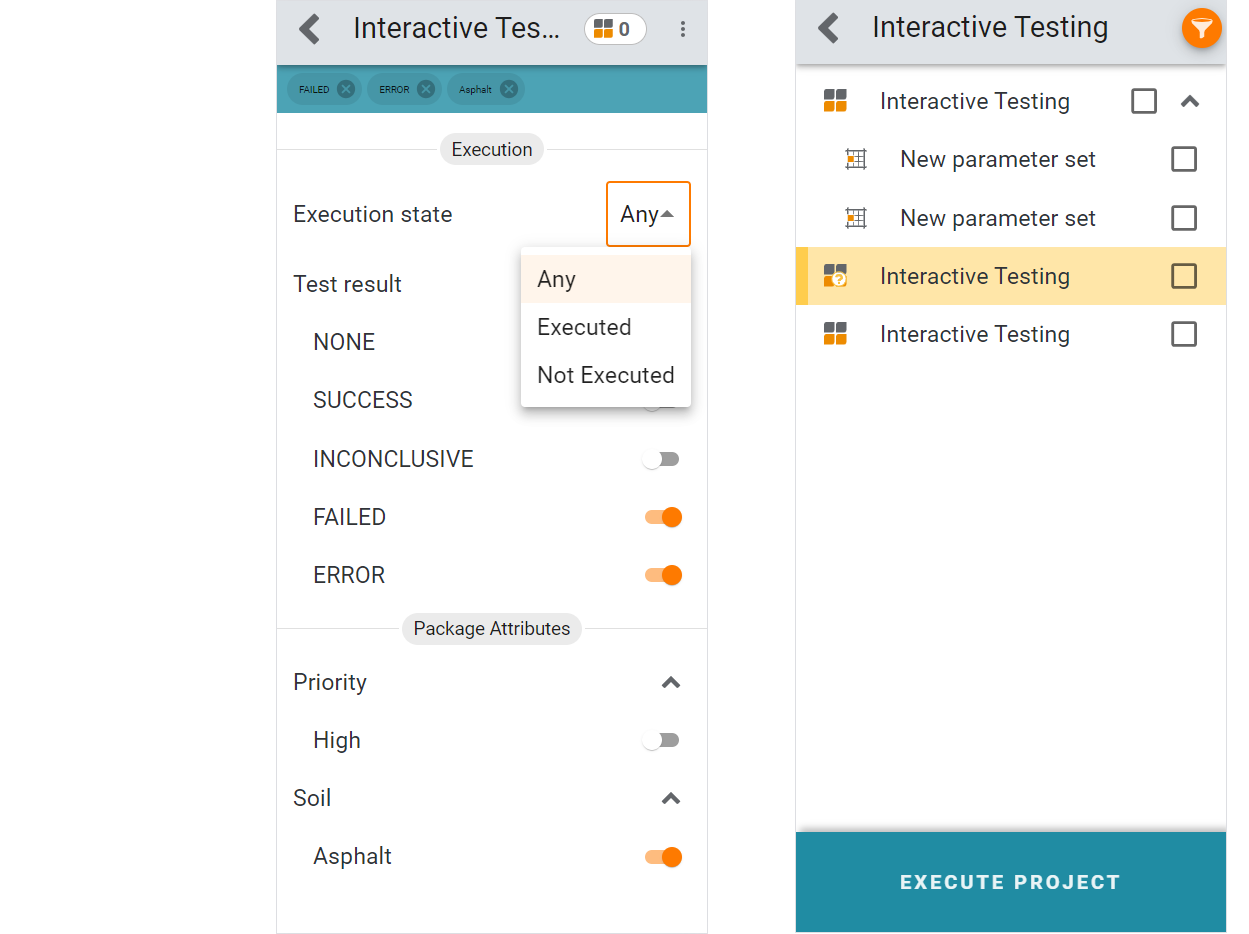
Task: Click the package count badge showing 0
Action: (x=614, y=29)
